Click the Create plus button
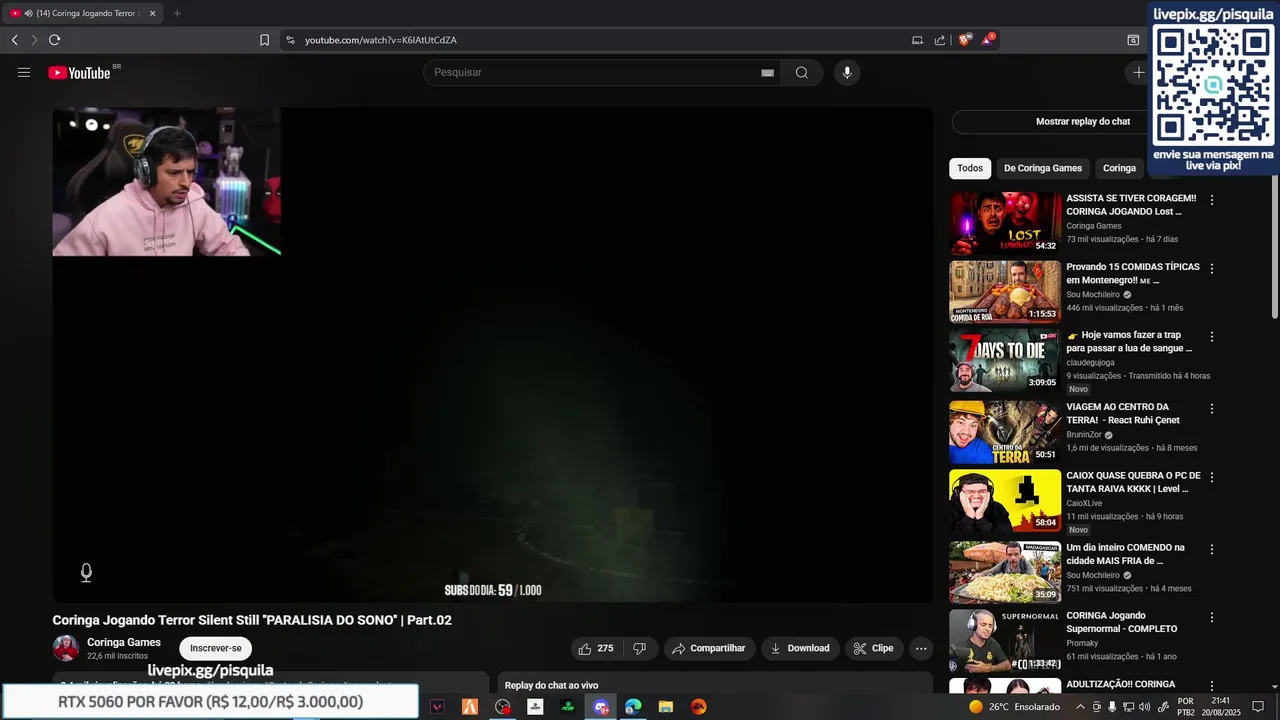This screenshot has width=1280, height=720. coord(1138,72)
